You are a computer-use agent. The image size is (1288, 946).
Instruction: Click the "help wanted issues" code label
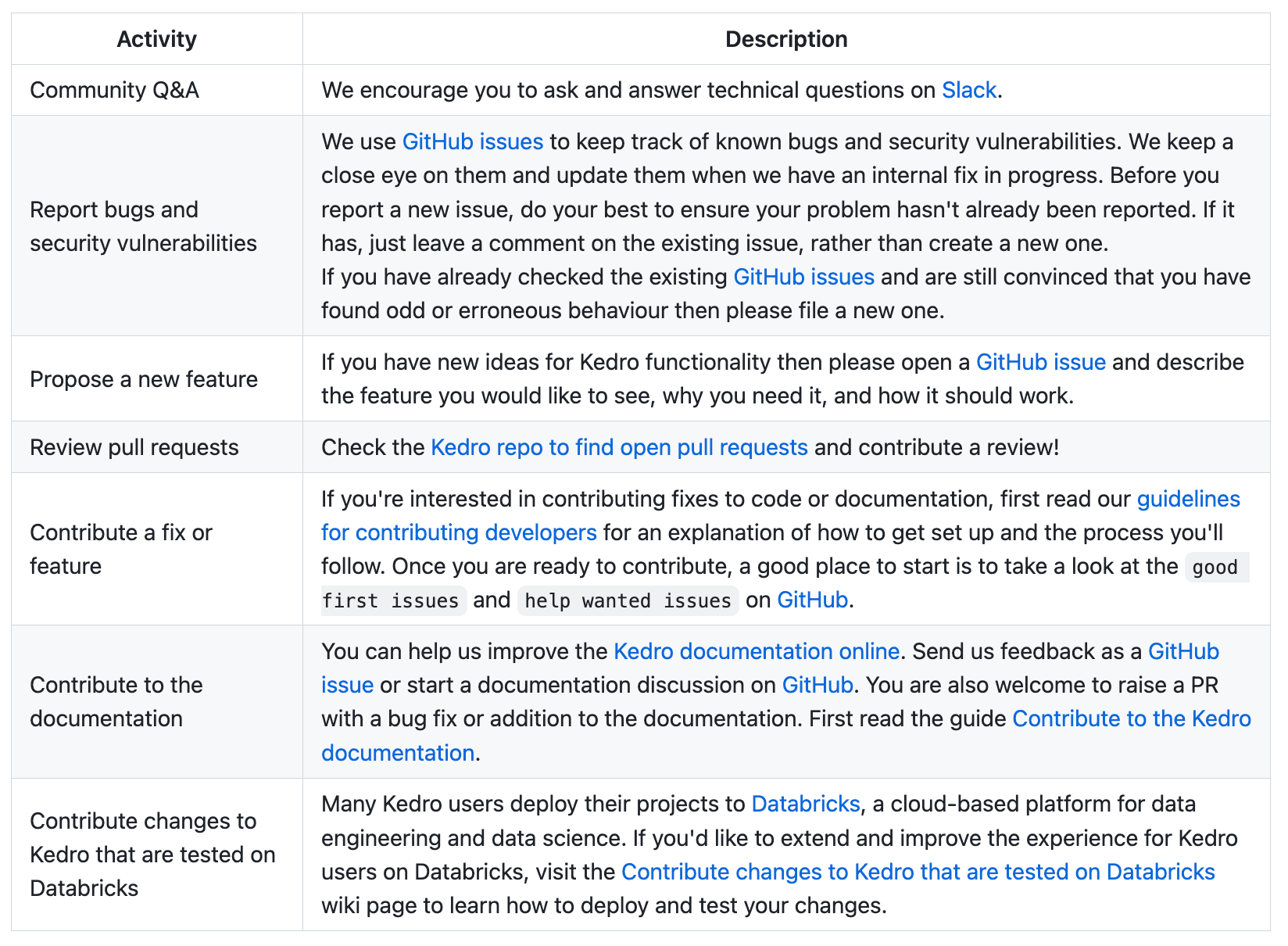coord(628,600)
